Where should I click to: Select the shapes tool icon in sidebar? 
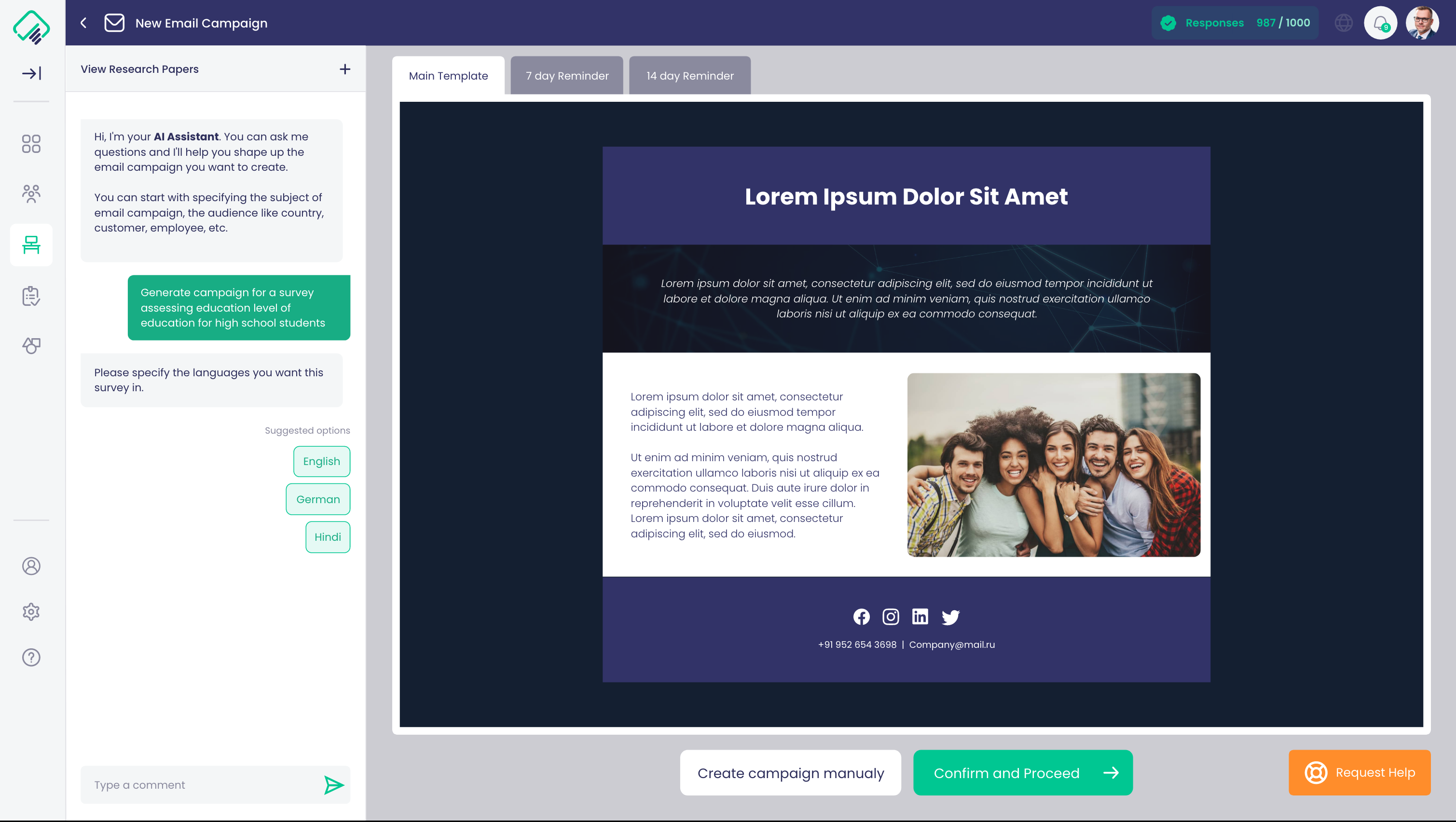click(31, 345)
